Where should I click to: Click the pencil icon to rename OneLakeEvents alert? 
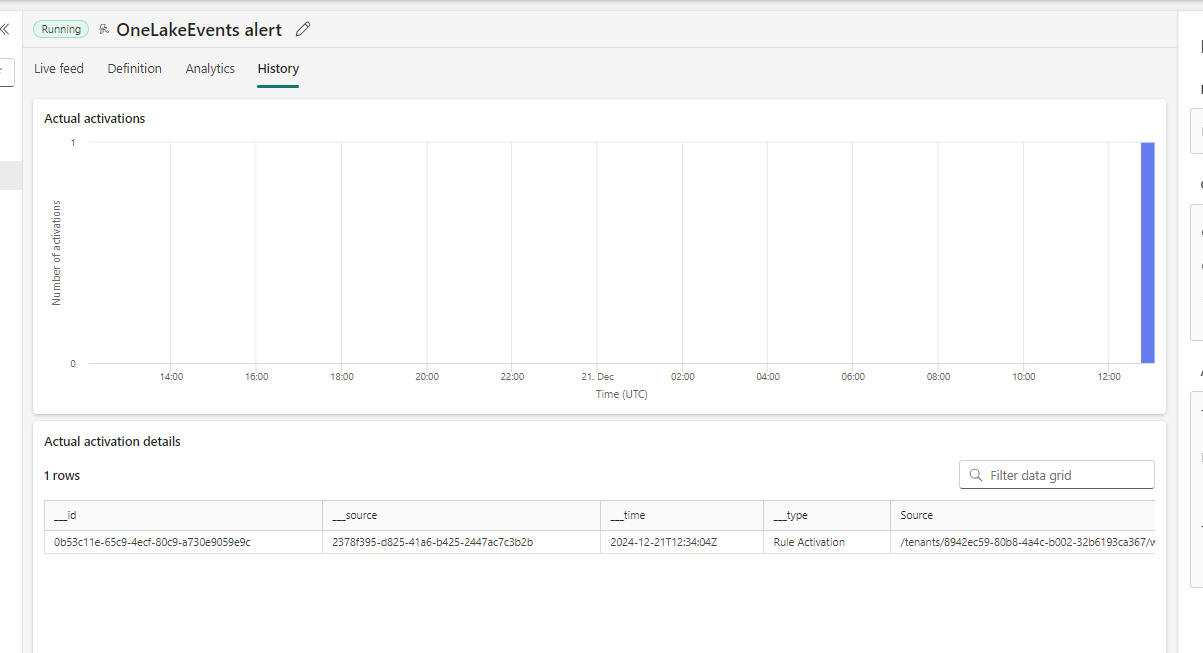tap(303, 29)
